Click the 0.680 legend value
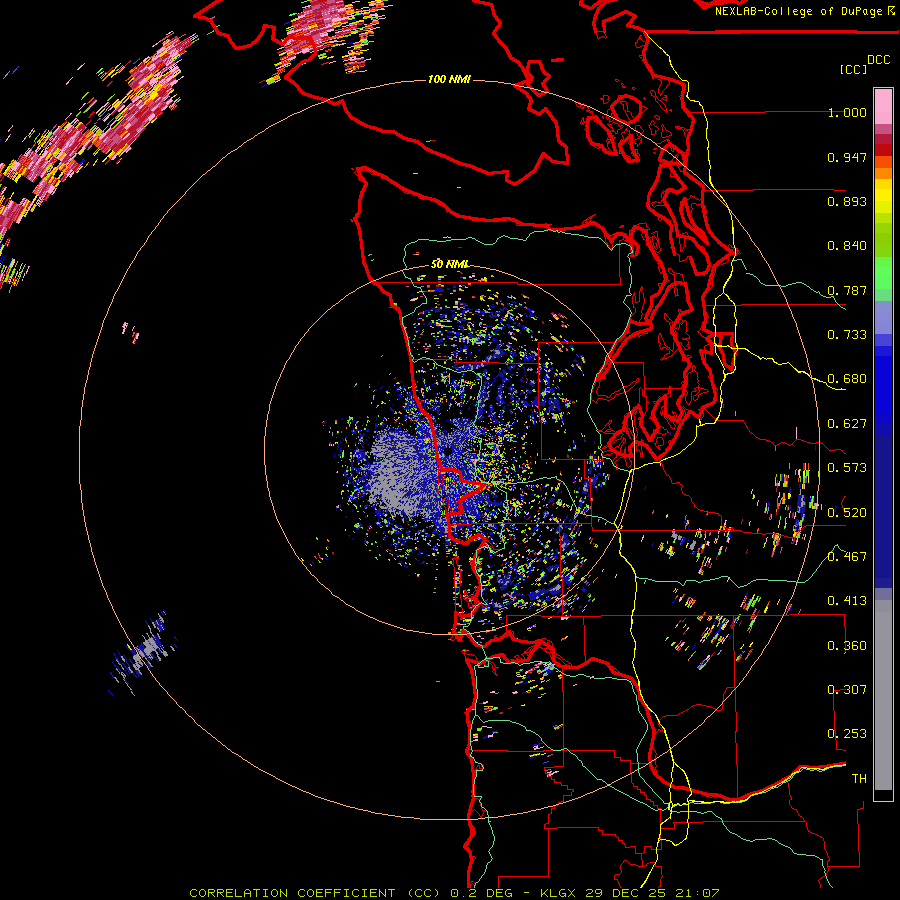 click(x=847, y=379)
